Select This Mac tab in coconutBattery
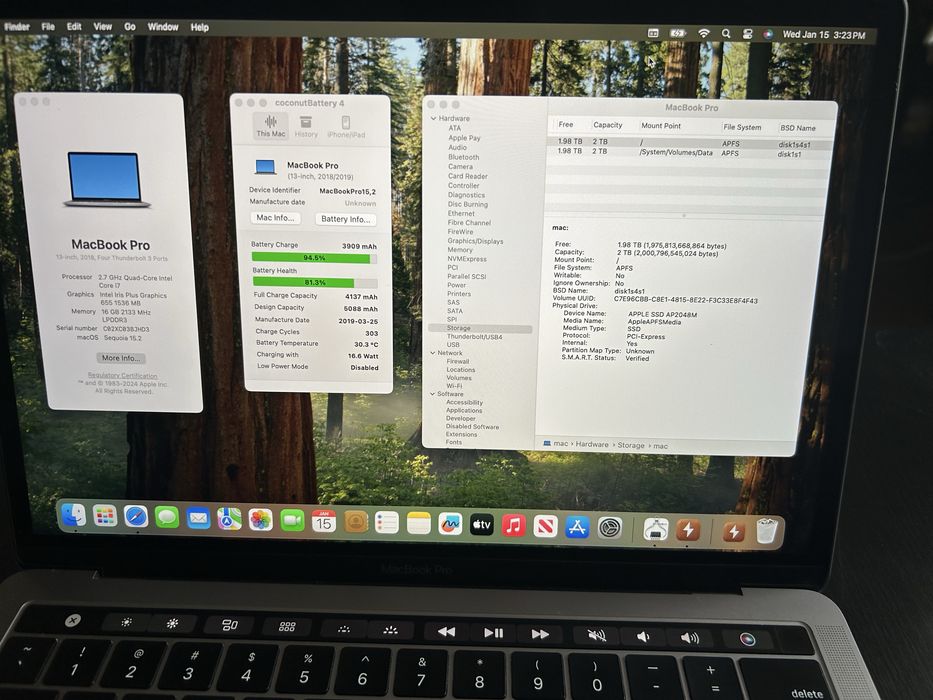 271,126
